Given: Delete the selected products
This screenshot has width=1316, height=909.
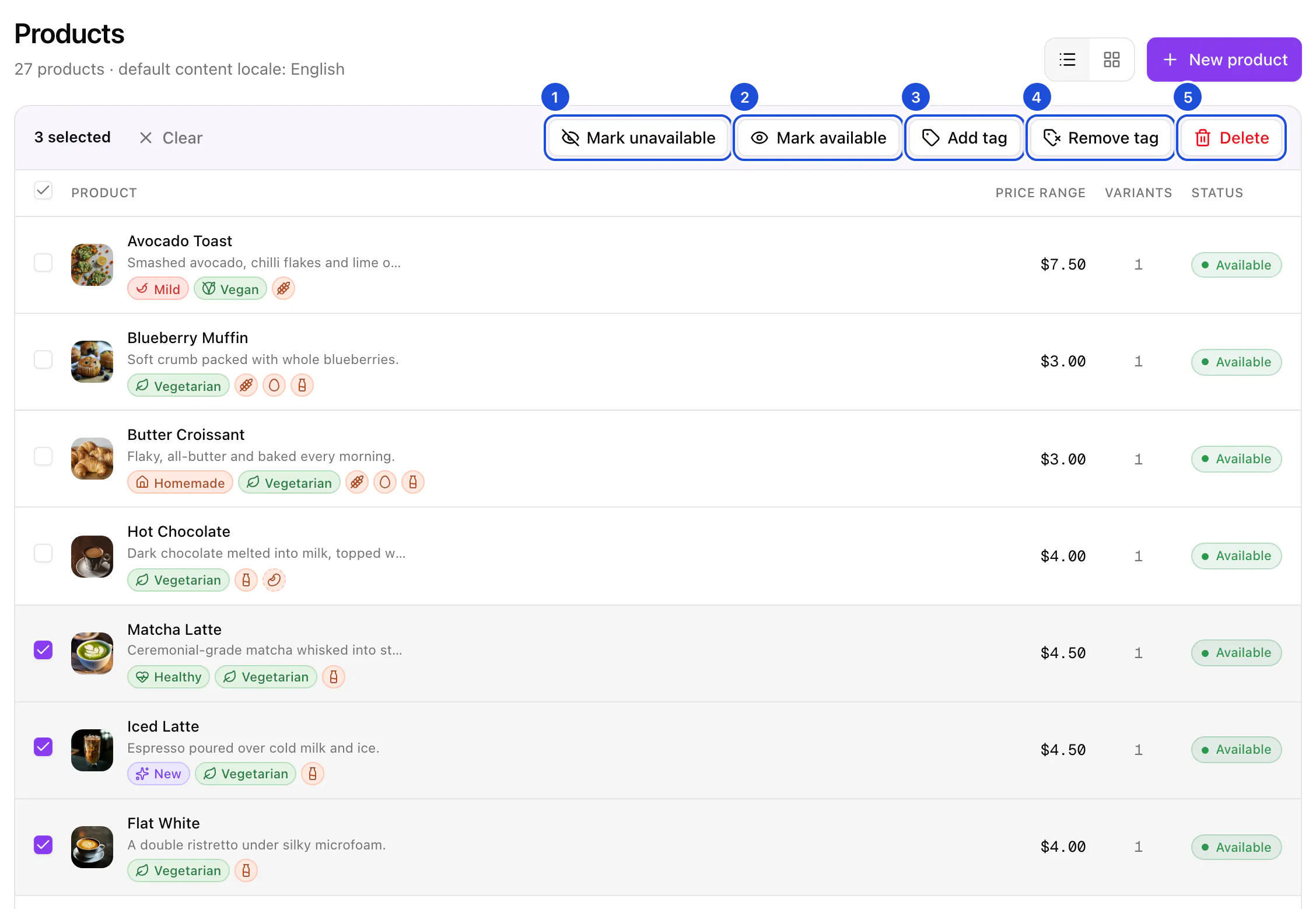Looking at the screenshot, I should 1231,138.
